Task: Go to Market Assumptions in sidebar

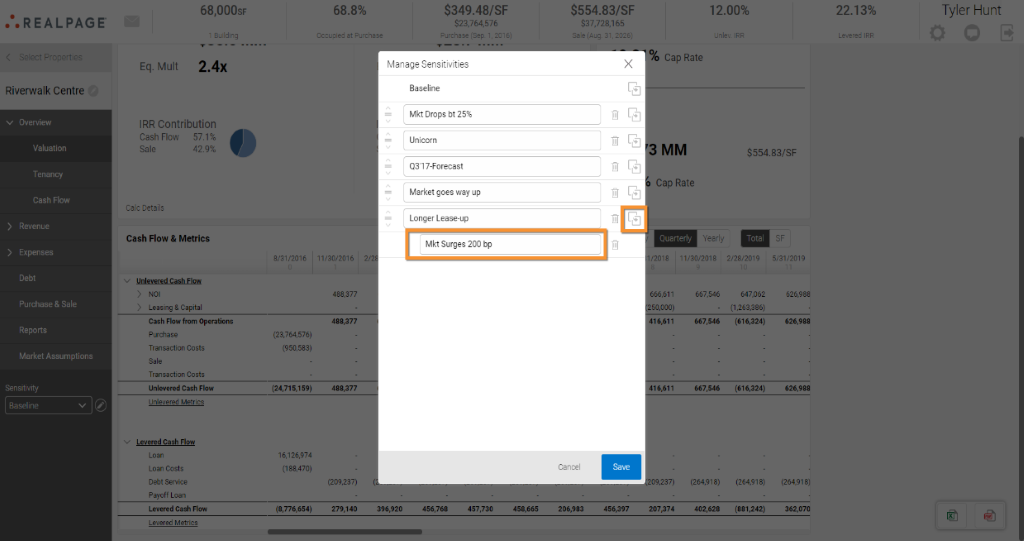Action: coord(56,356)
